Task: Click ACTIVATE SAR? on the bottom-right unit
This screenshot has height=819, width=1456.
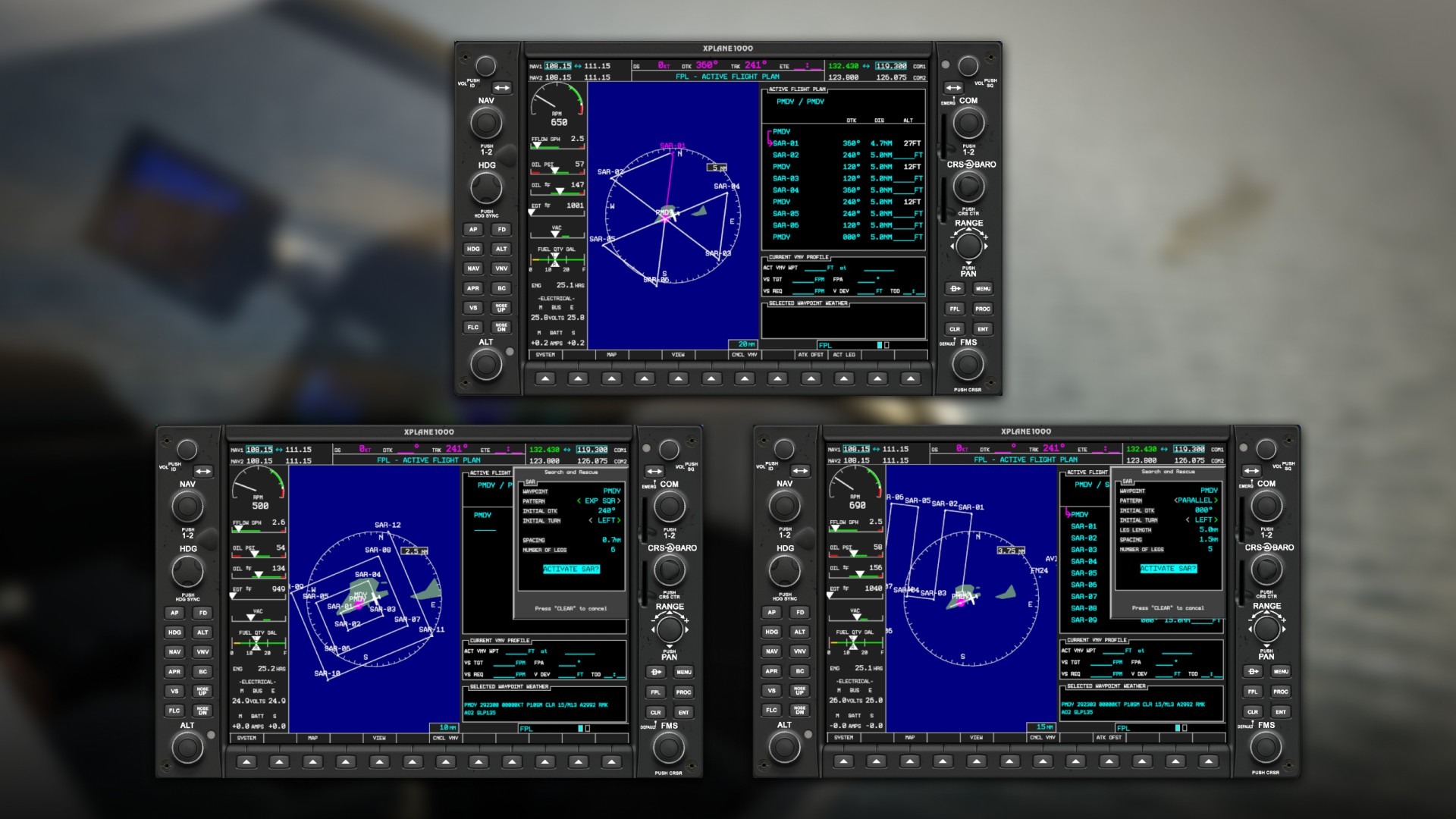Action: (x=1169, y=569)
